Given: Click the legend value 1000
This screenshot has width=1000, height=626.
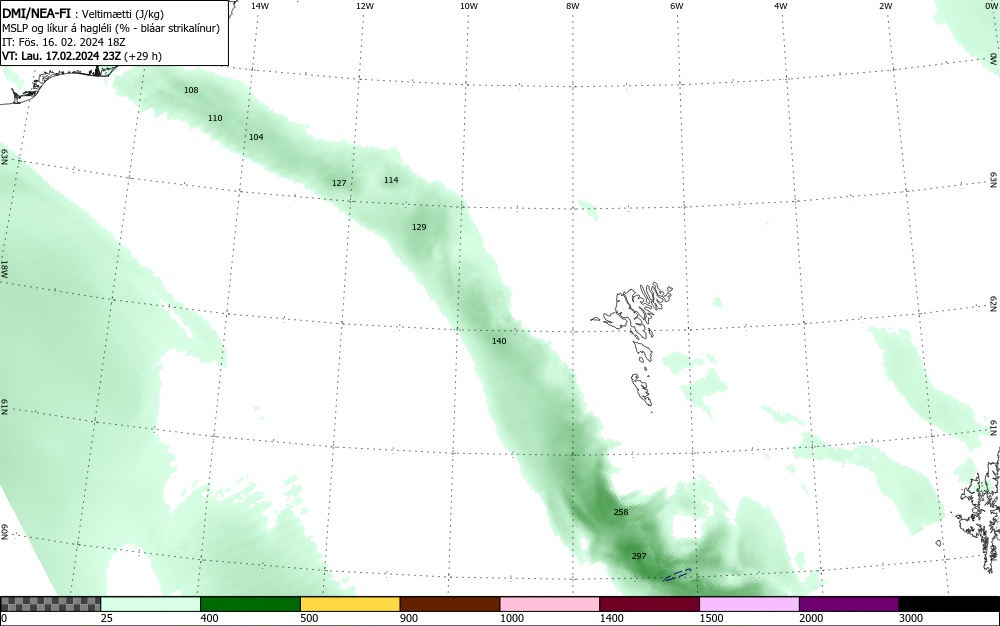Looking at the screenshot, I should (x=511, y=618).
